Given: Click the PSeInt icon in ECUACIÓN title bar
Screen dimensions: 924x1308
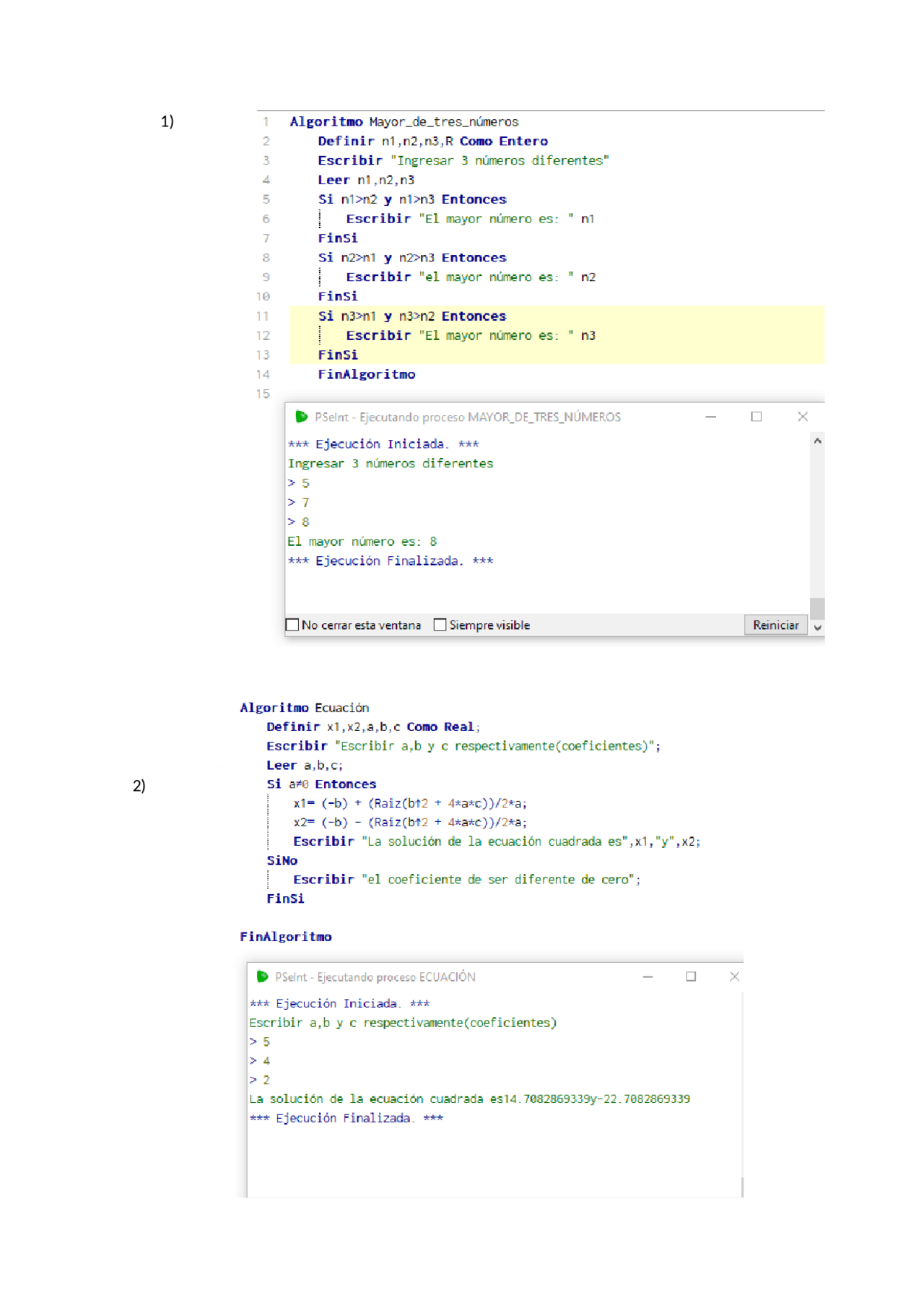Looking at the screenshot, I should tap(262, 976).
